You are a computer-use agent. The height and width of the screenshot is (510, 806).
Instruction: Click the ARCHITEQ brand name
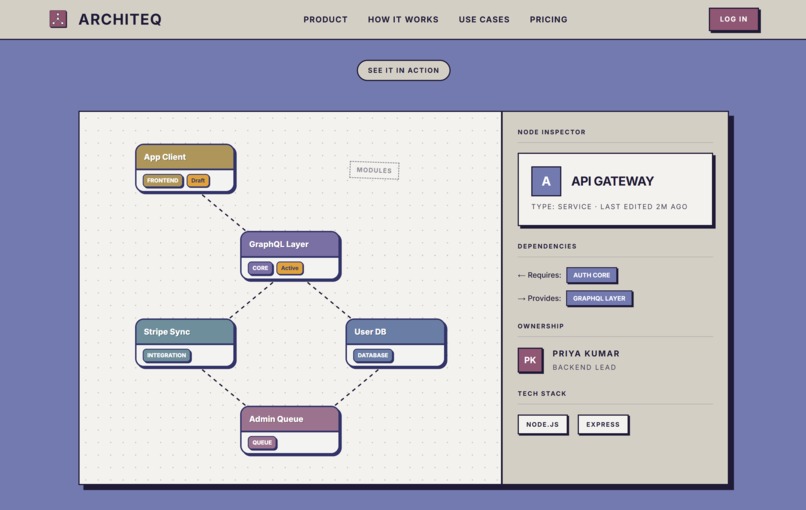tap(120, 20)
